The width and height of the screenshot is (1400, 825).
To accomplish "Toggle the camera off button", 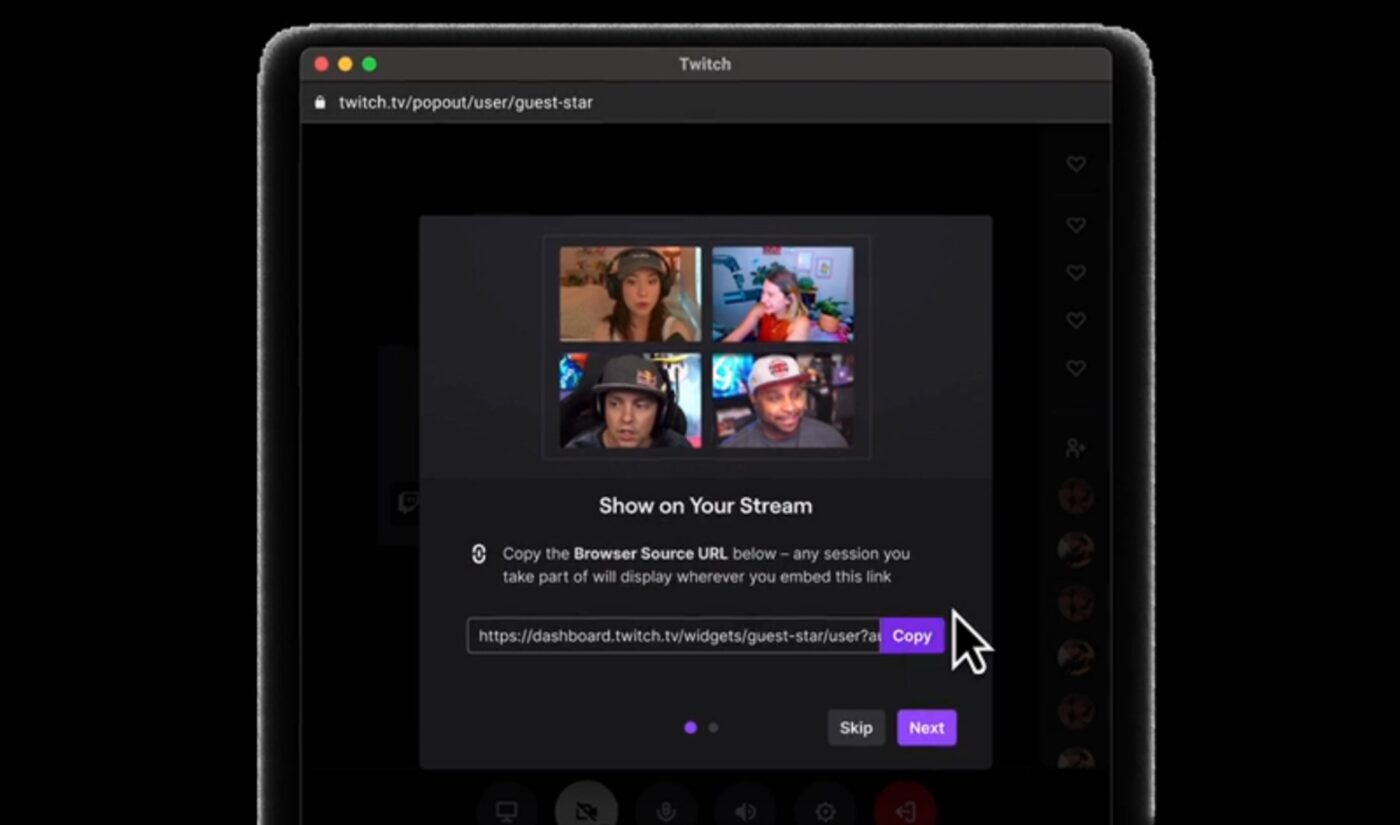I will click(x=586, y=810).
